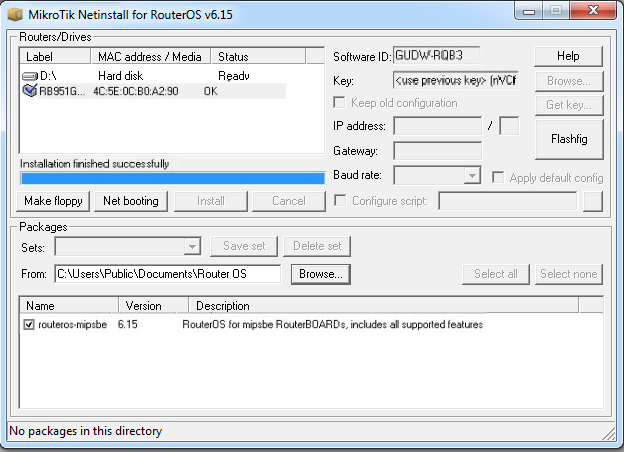Sort by the Label column header

click(55, 56)
